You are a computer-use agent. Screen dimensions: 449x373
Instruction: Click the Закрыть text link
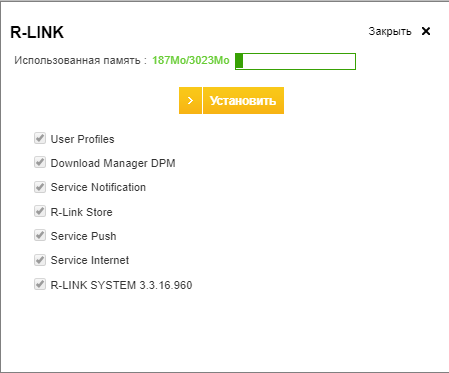click(390, 31)
